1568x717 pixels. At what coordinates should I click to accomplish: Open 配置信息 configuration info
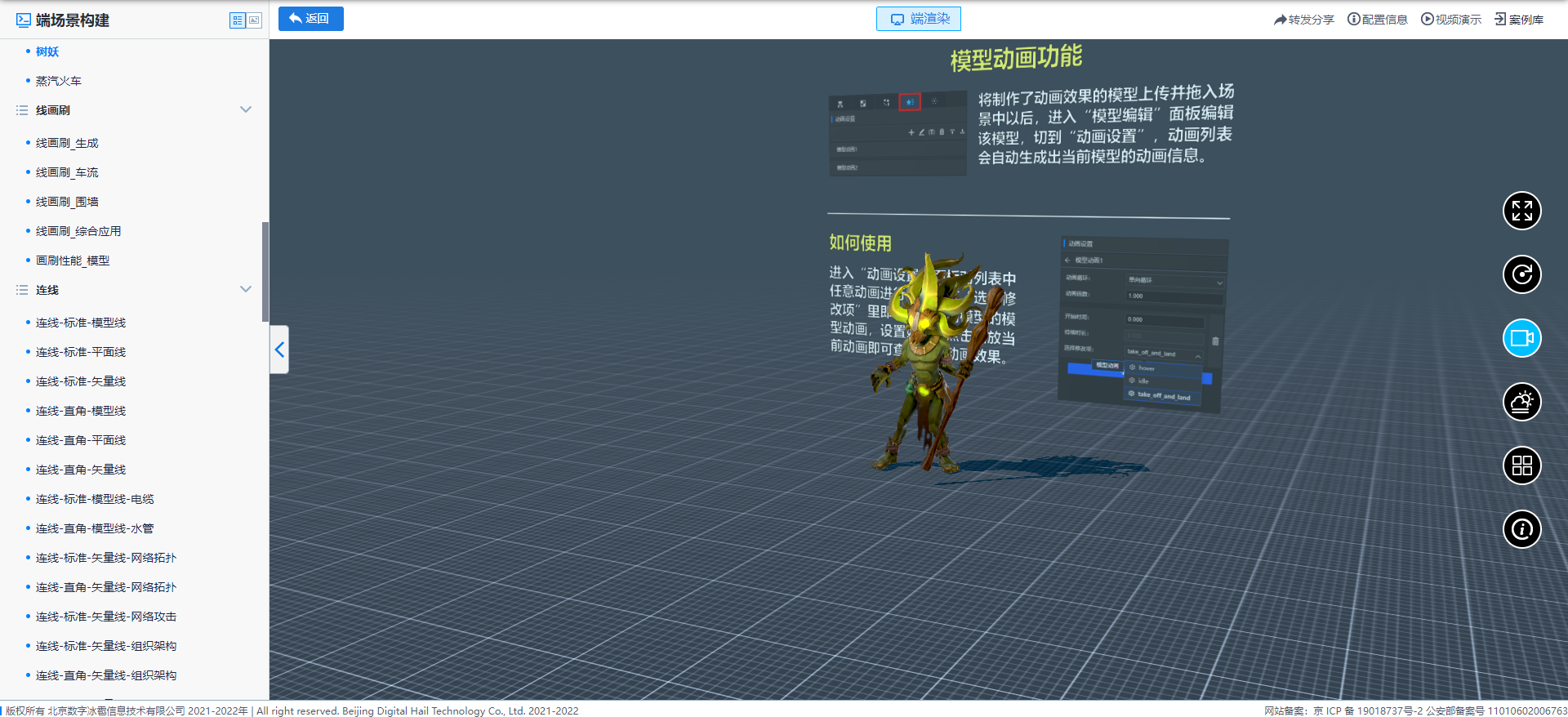coord(1377,20)
